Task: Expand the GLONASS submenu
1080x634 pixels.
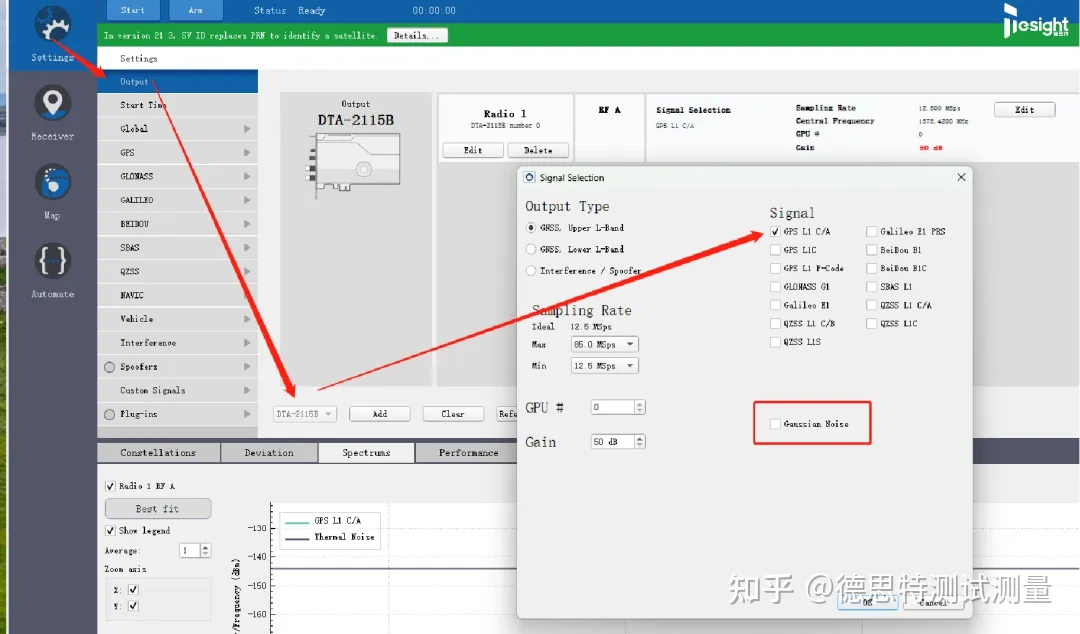Action: pyautogui.click(x=178, y=176)
